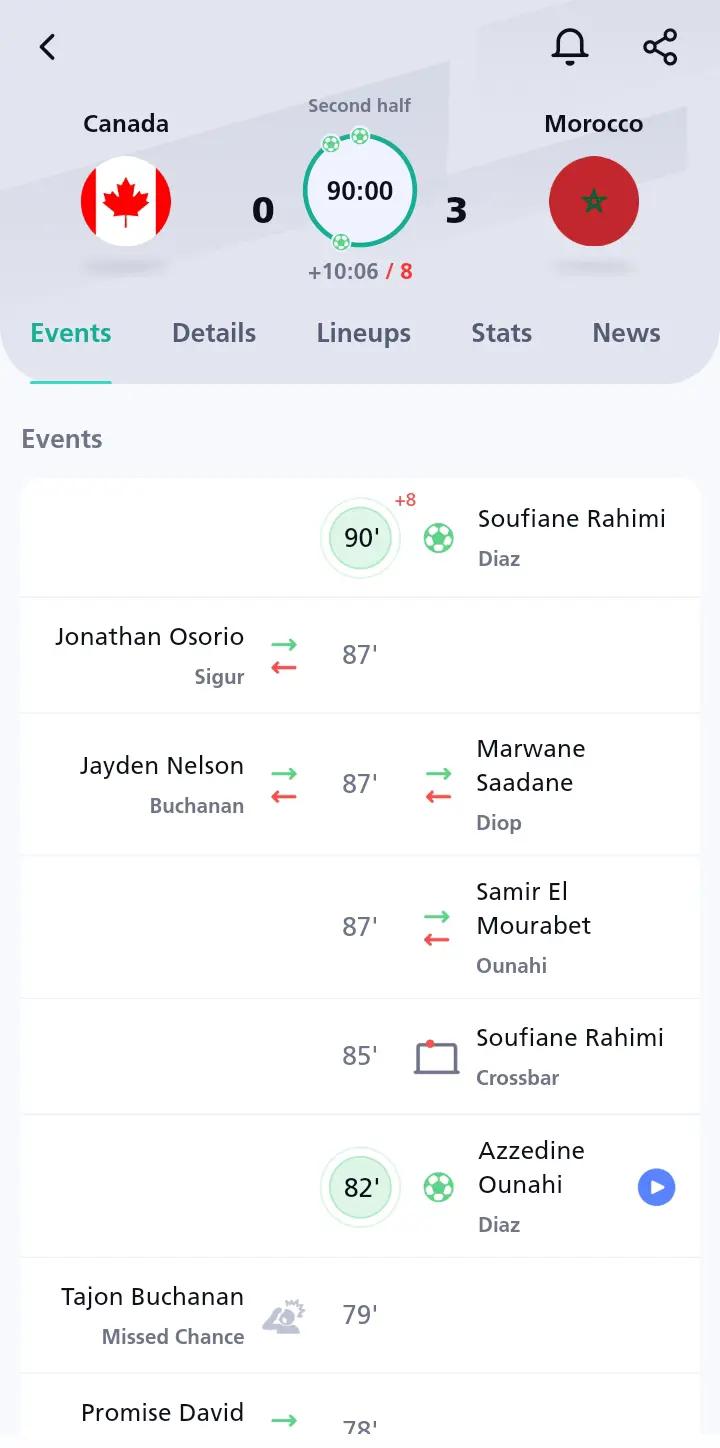Screen dimensions: 720x1448
Task: Tap the goal ball icon next to Azzedine Ounahi
Action: pos(438,1187)
